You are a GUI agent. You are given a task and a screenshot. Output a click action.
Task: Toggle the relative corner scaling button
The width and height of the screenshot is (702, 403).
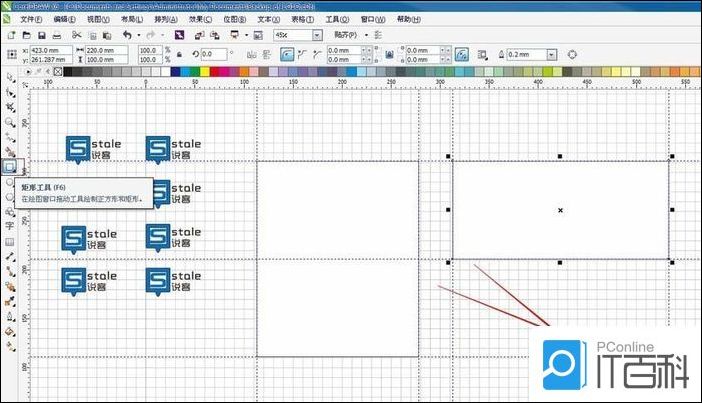pos(462,55)
